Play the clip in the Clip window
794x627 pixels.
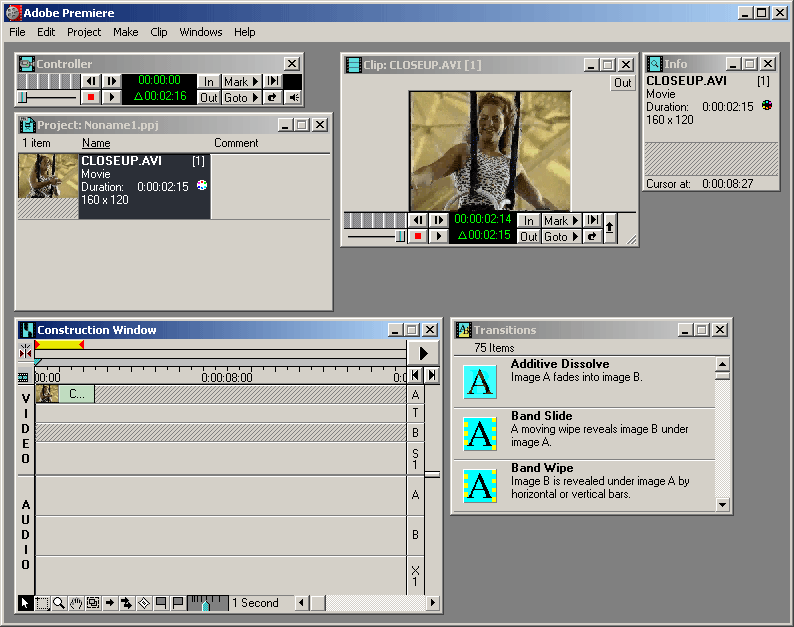pos(439,236)
